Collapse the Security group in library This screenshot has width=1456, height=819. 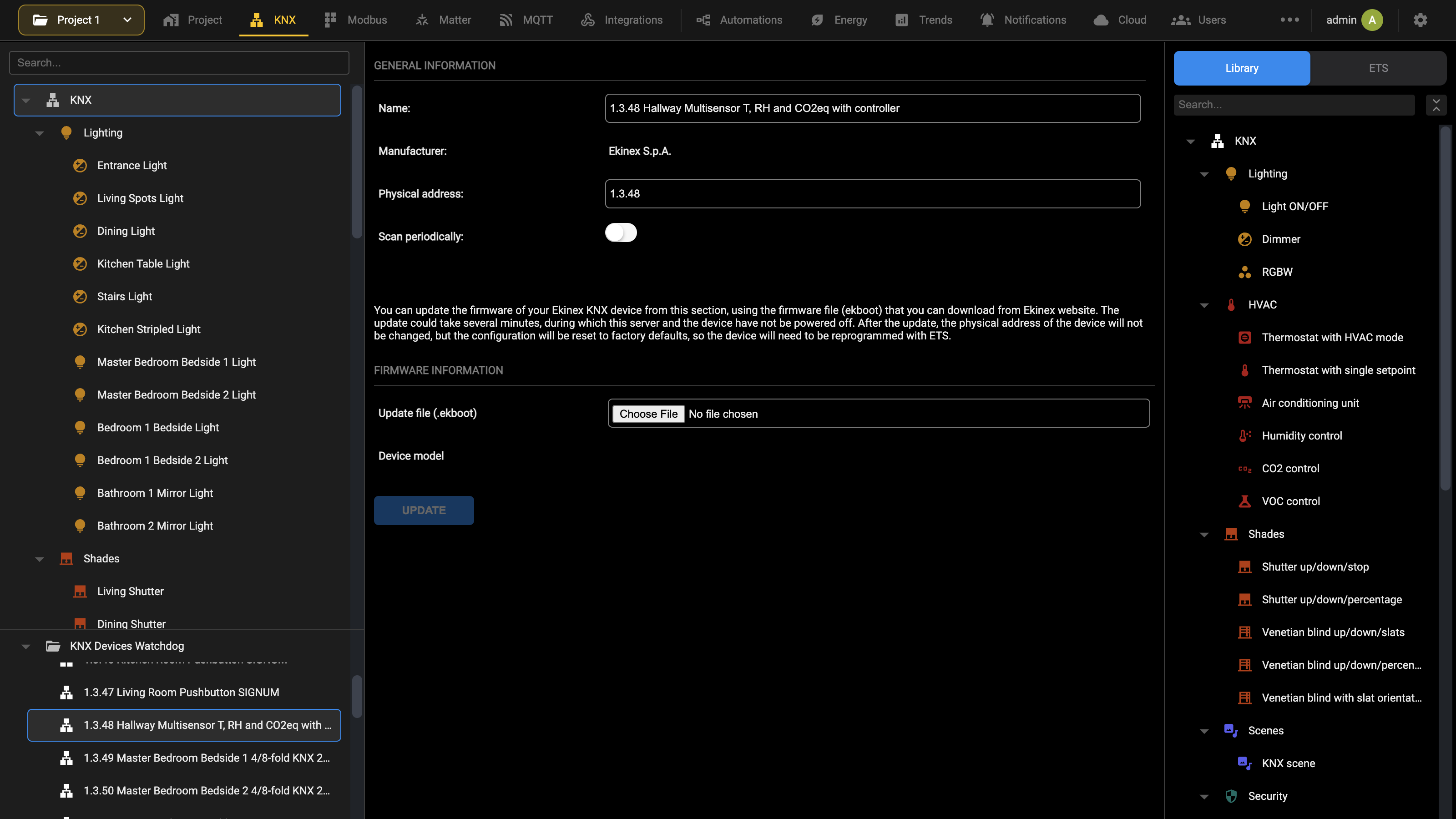pos(1204,796)
